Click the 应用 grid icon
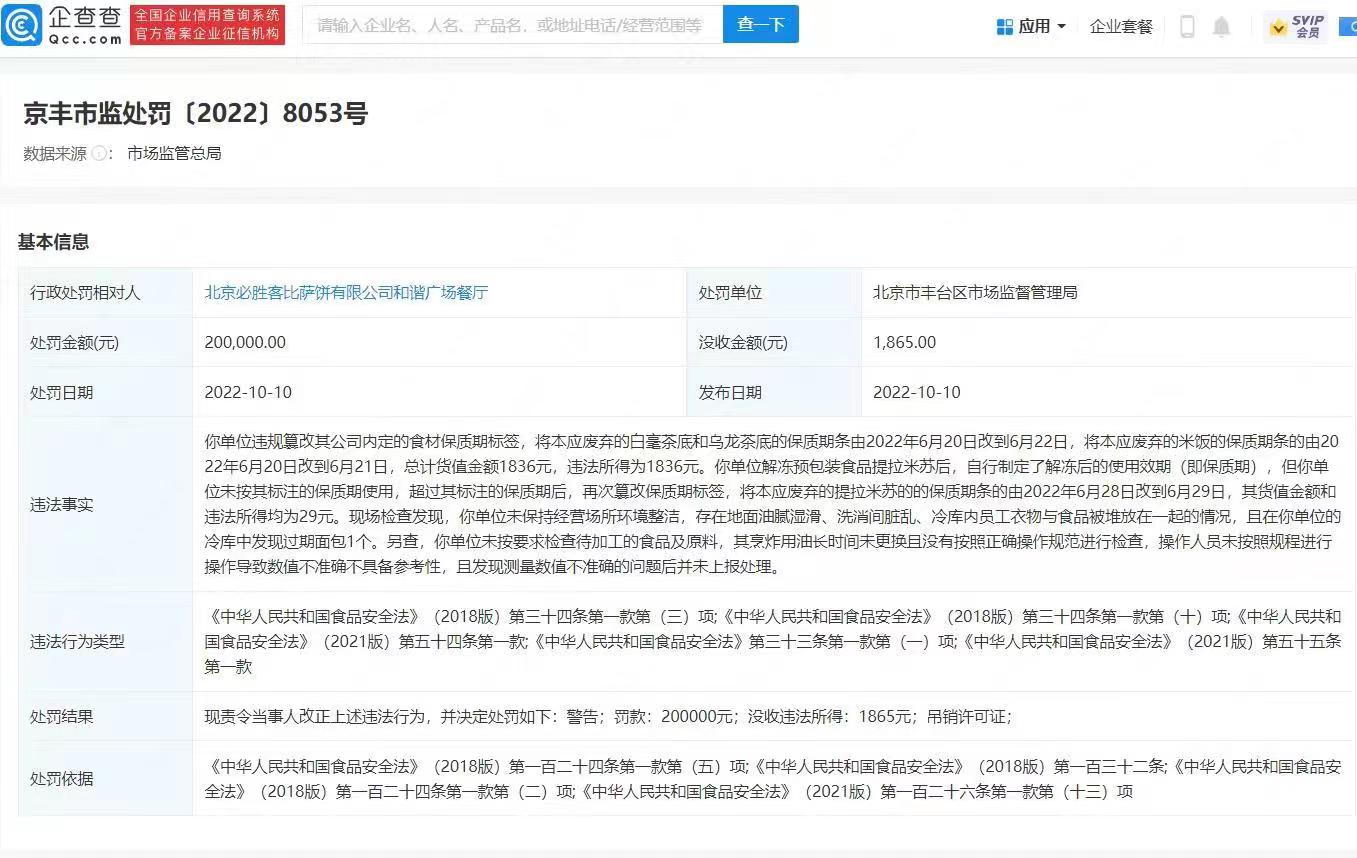The width and height of the screenshot is (1357, 858). [x=1005, y=27]
